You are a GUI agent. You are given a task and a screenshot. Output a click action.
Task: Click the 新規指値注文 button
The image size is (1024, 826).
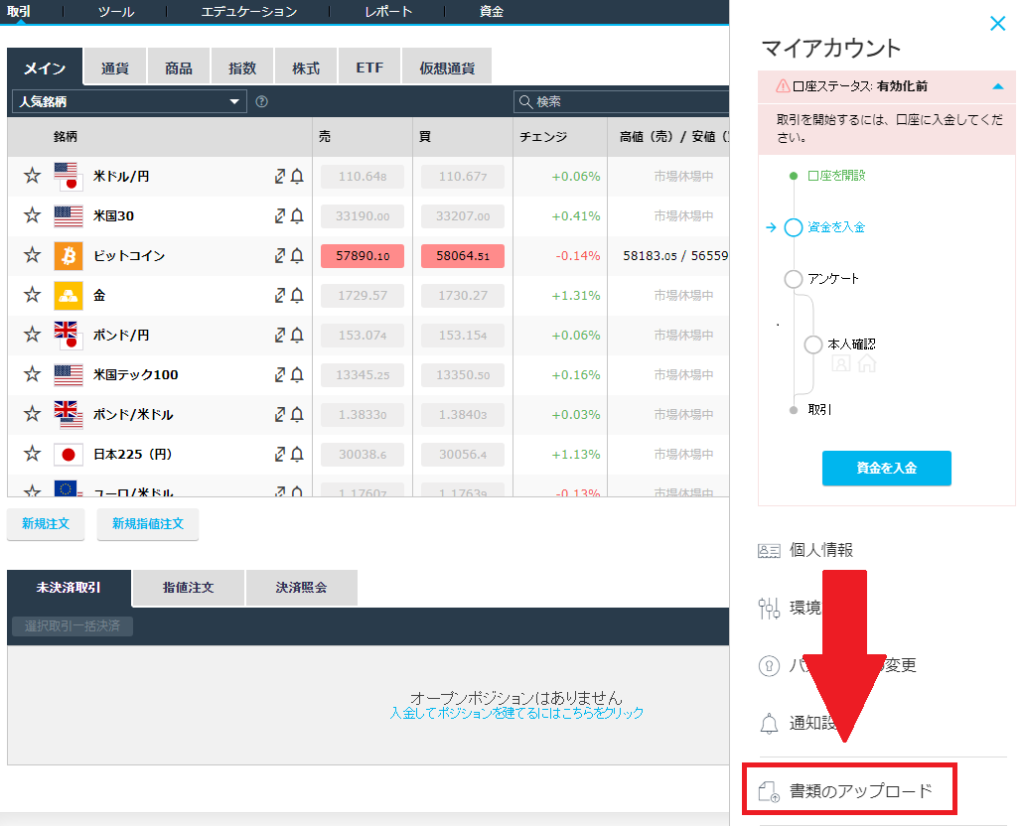(x=148, y=524)
